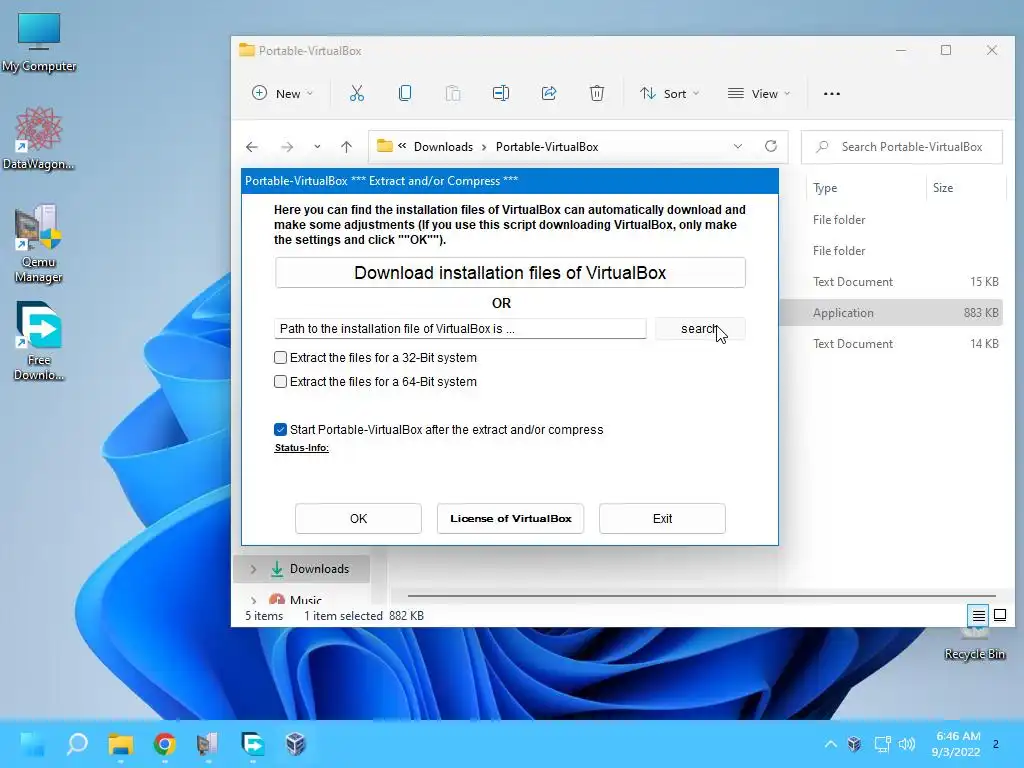Select Downloads in navigation pane
The height and width of the screenshot is (768, 1024).
(x=319, y=569)
